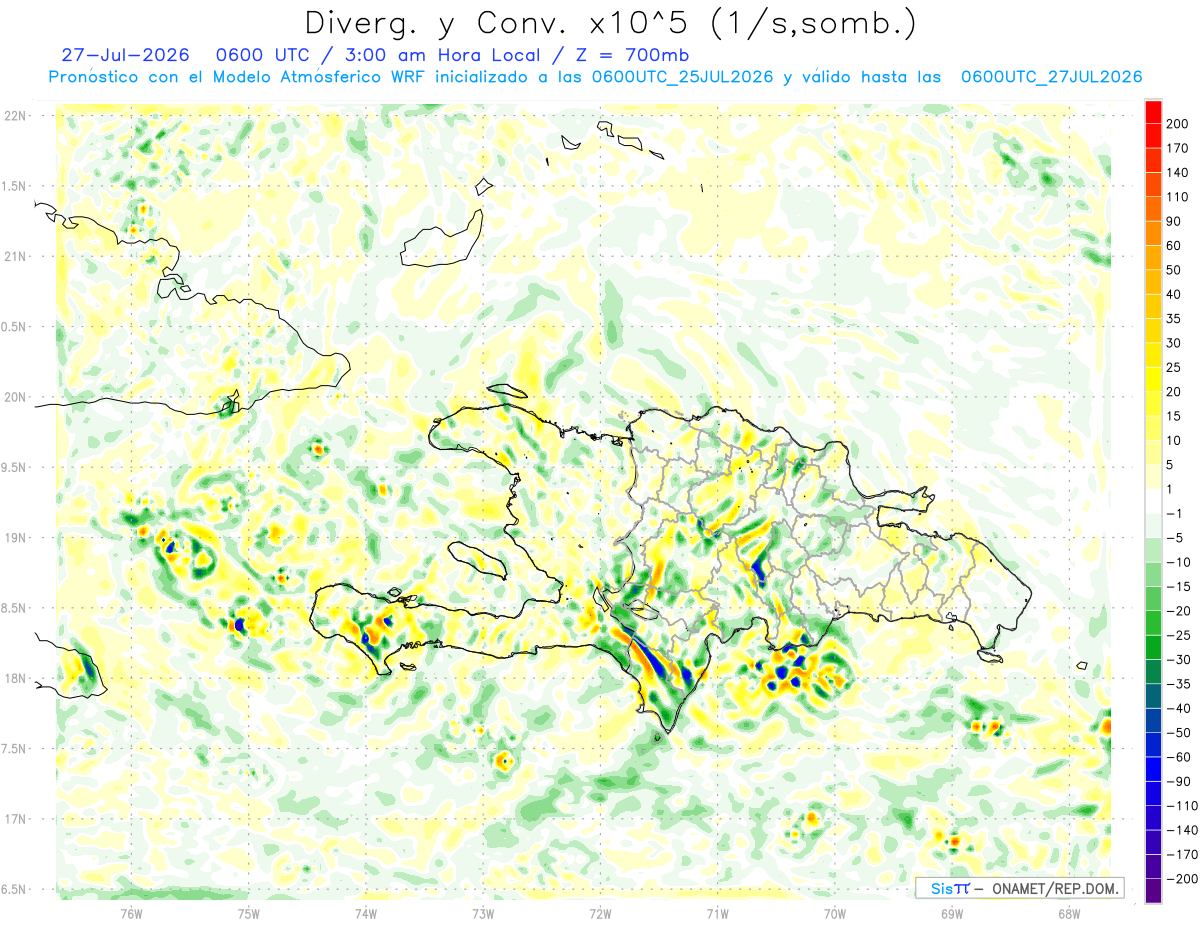Viewport: 1200px width, 927px height.
Task: Click the colorbar value '-200'
Action: 1182,879
